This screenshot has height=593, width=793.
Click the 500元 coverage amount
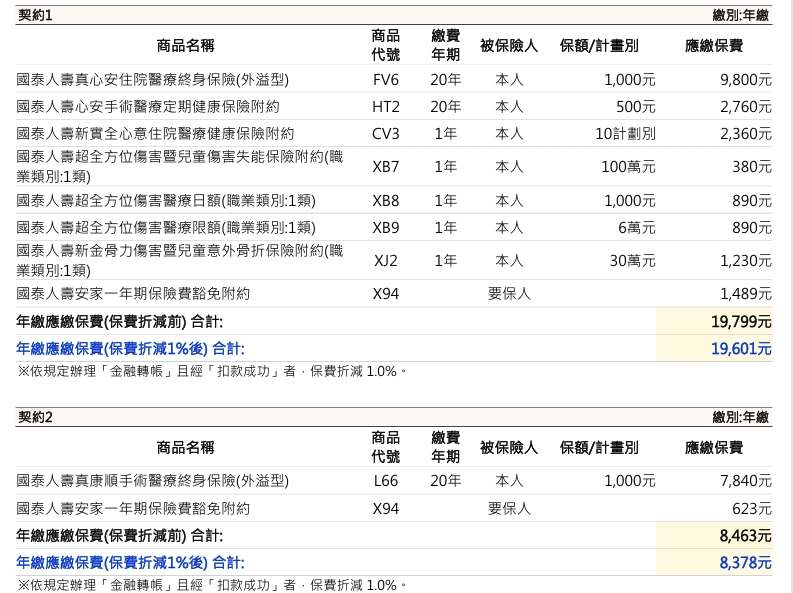[636, 107]
